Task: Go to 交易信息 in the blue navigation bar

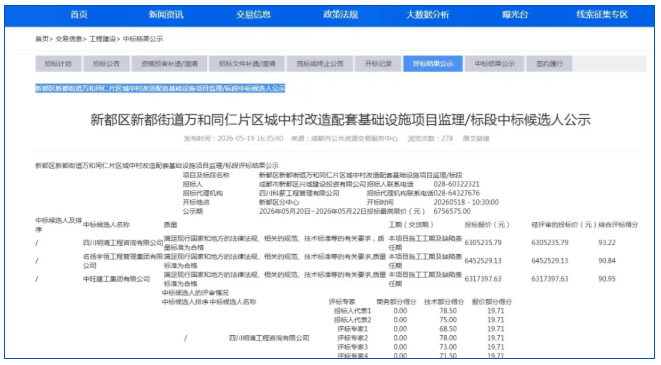Action: [253, 15]
